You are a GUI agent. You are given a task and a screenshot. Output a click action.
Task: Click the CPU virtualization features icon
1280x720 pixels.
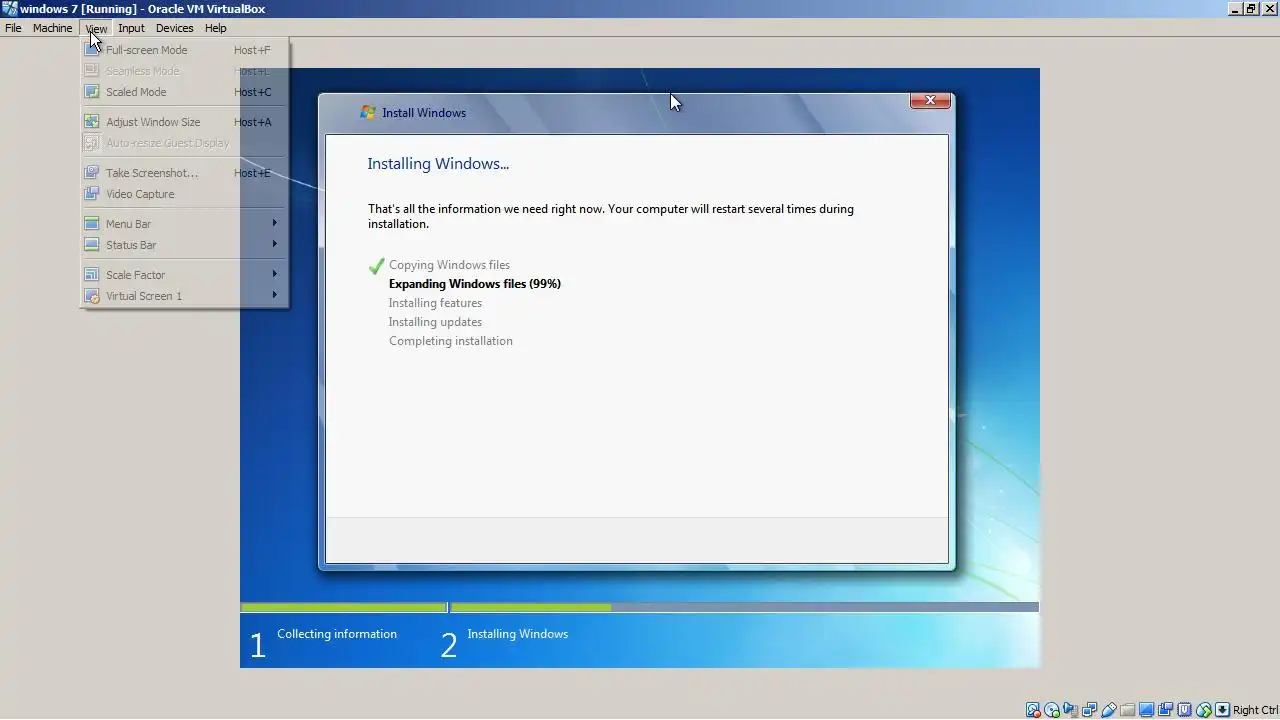click(1185, 710)
